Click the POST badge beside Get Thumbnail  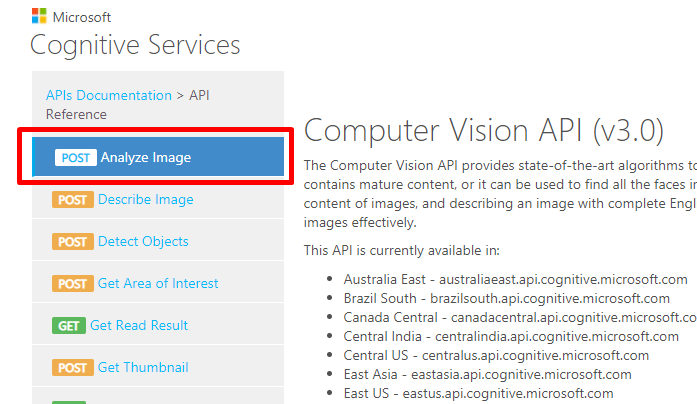click(72, 368)
